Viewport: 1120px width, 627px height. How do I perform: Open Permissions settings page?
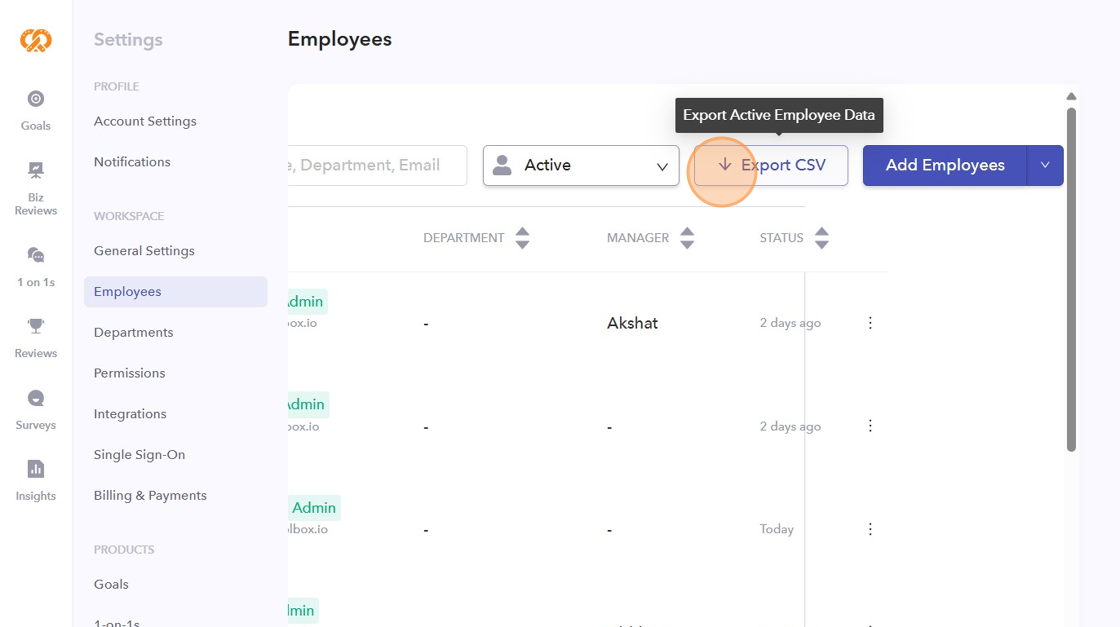[130, 374]
